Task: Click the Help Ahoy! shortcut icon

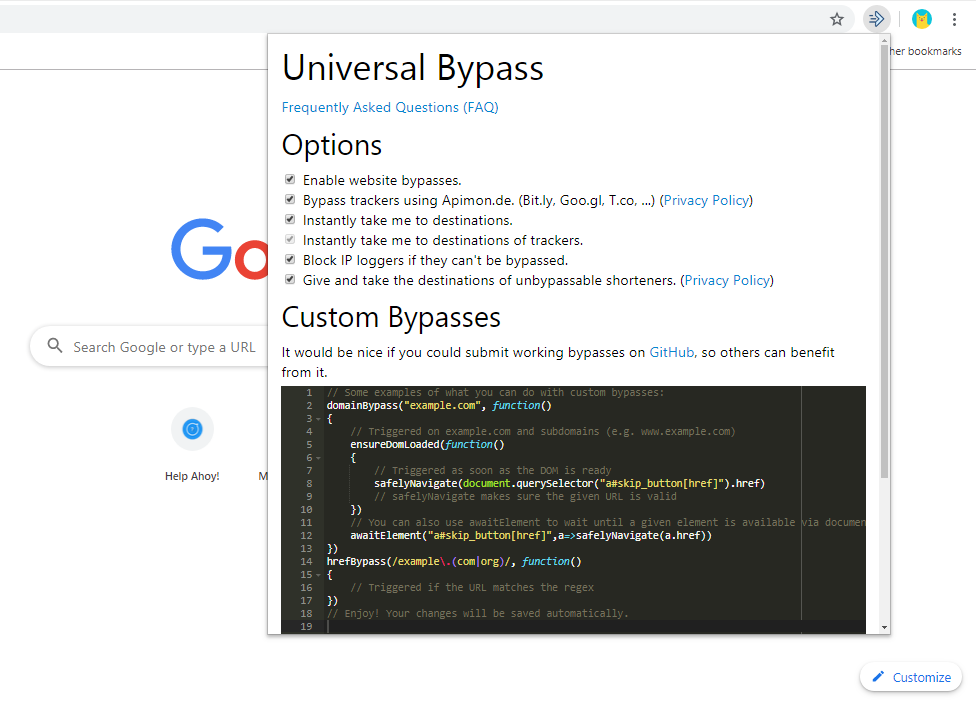Action: (x=192, y=429)
